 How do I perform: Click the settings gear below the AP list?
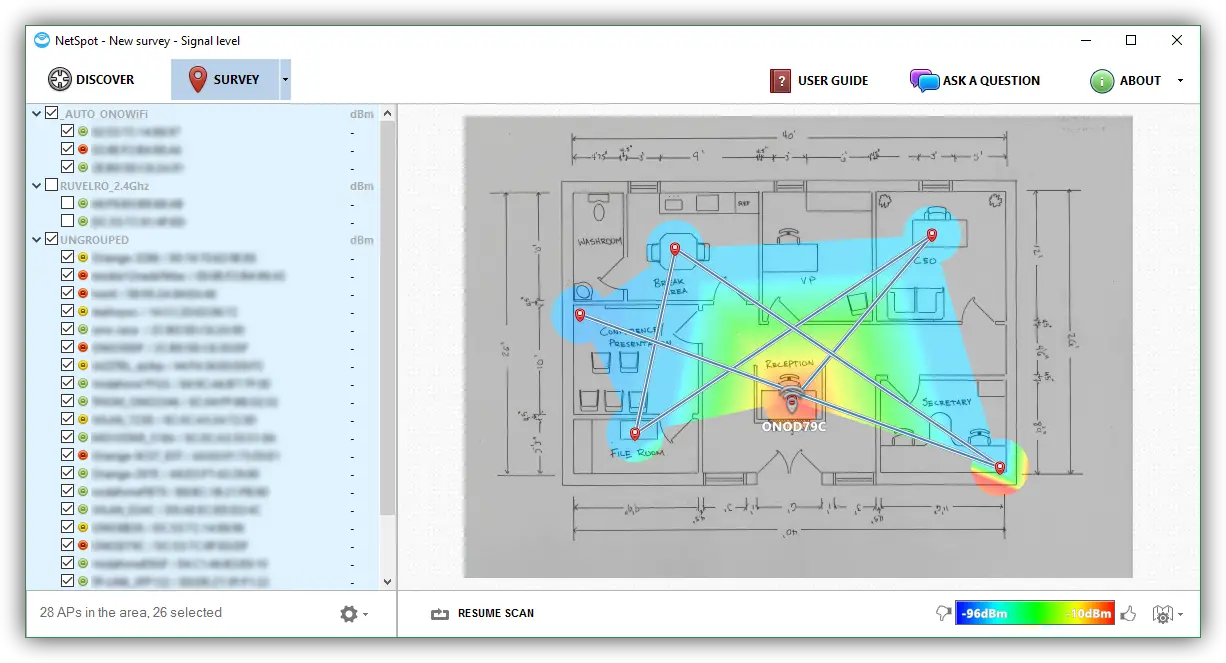tap(349, 614)
